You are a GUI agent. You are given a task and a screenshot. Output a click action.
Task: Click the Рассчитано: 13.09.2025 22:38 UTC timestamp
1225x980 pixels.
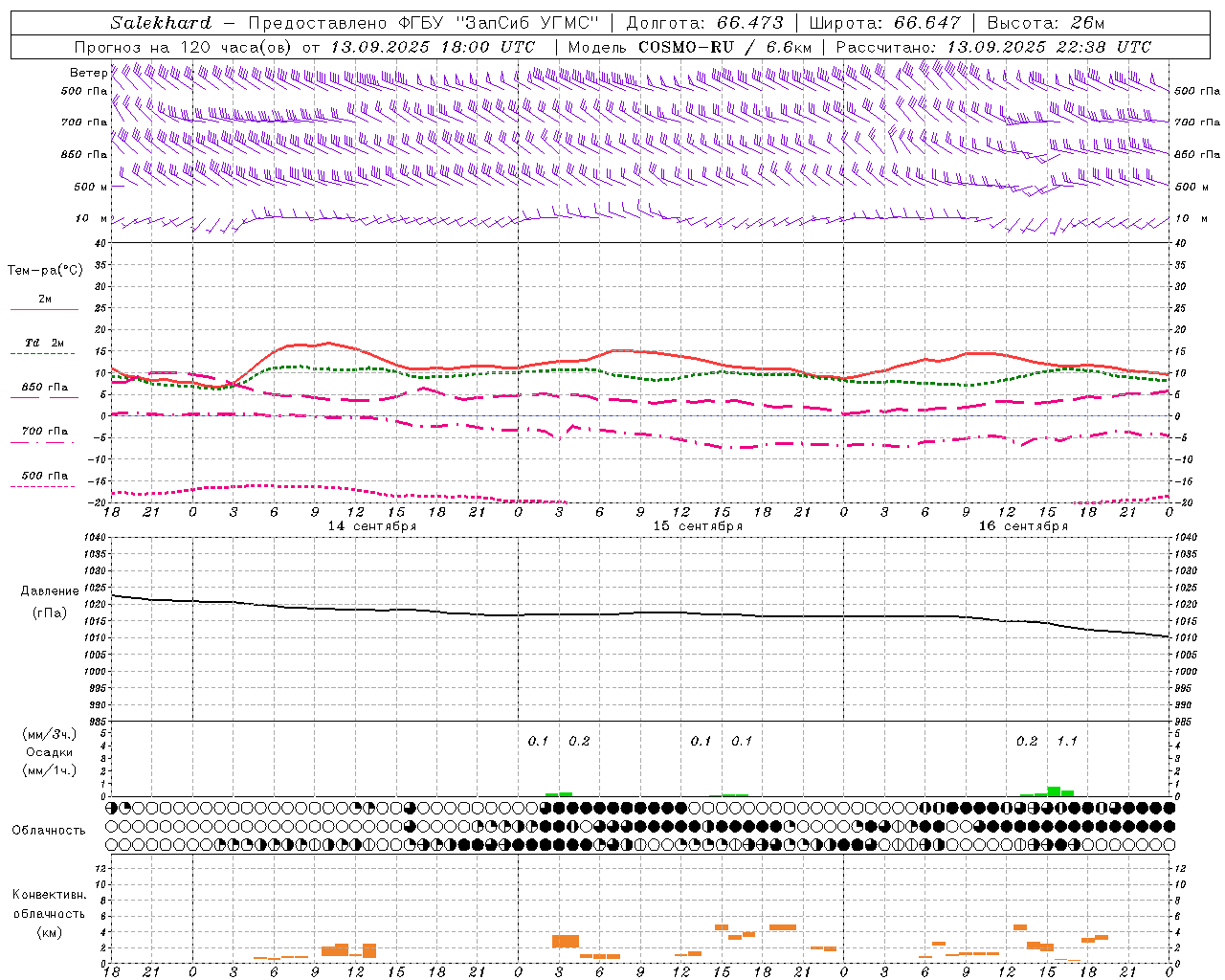pos(993,47)
